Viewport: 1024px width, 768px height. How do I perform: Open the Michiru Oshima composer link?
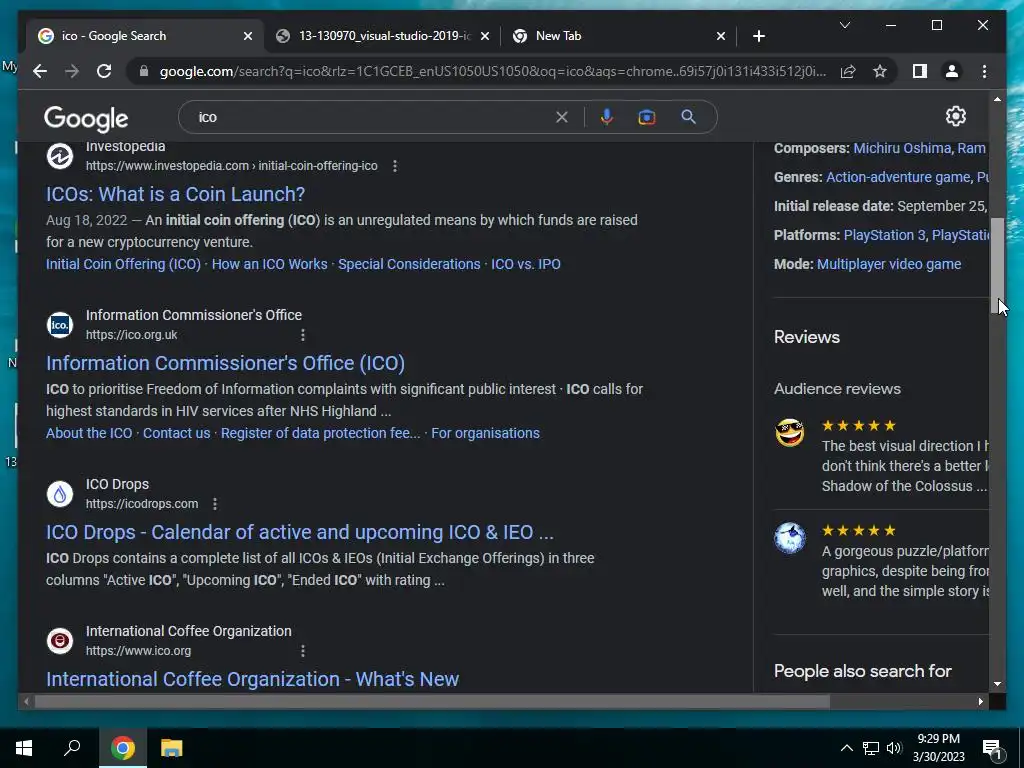click(x=902, y=148)
